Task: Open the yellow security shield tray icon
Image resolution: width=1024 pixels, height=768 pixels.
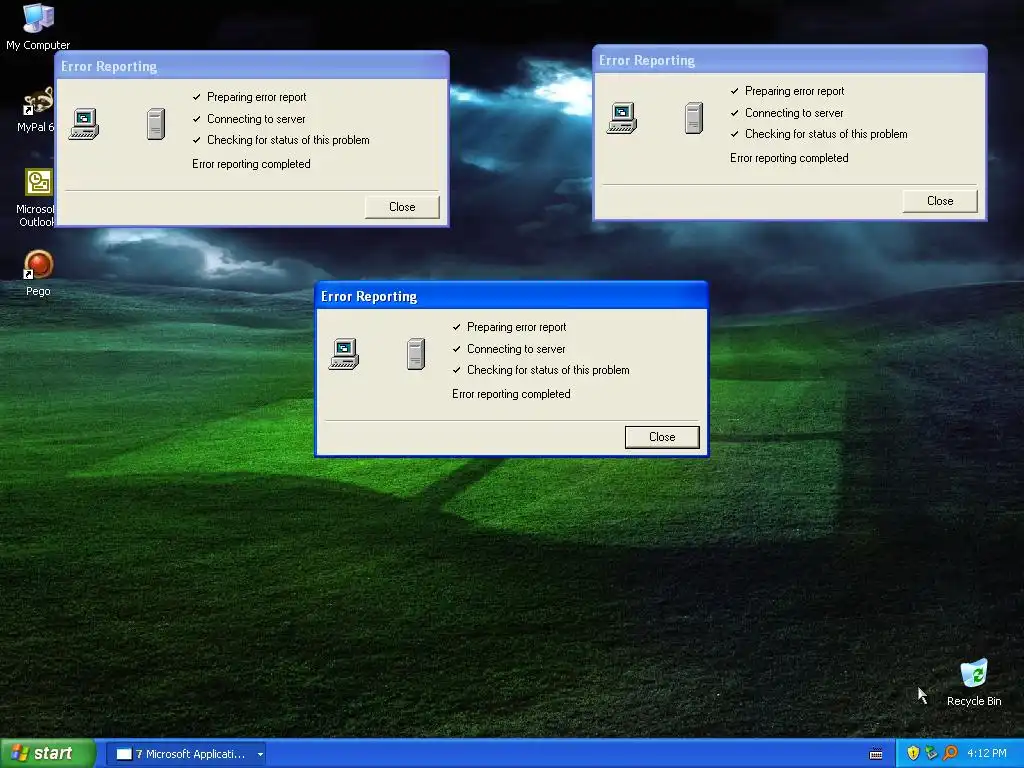Action: (x=913, y=753)
